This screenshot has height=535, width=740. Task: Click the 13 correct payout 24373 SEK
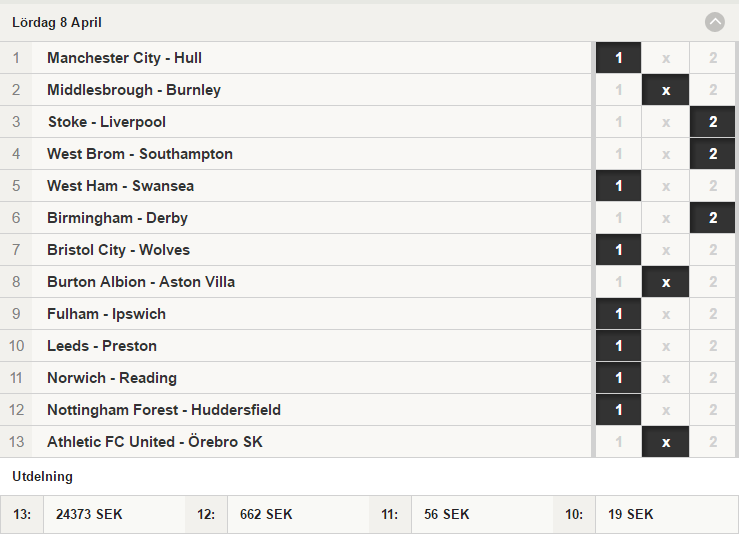tap(89, 514)
